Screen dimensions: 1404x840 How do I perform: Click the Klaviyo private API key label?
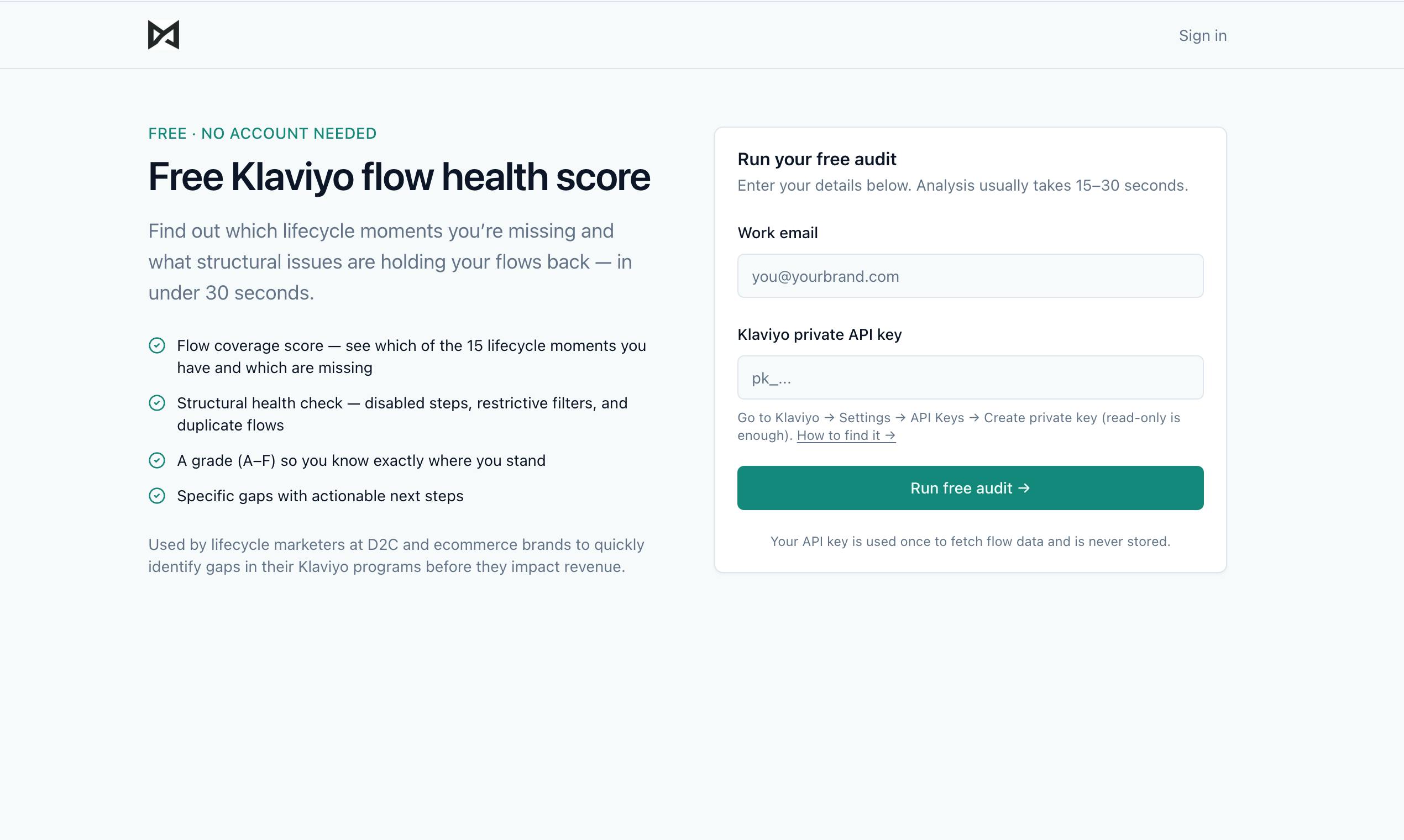click(x=819, y=334)
